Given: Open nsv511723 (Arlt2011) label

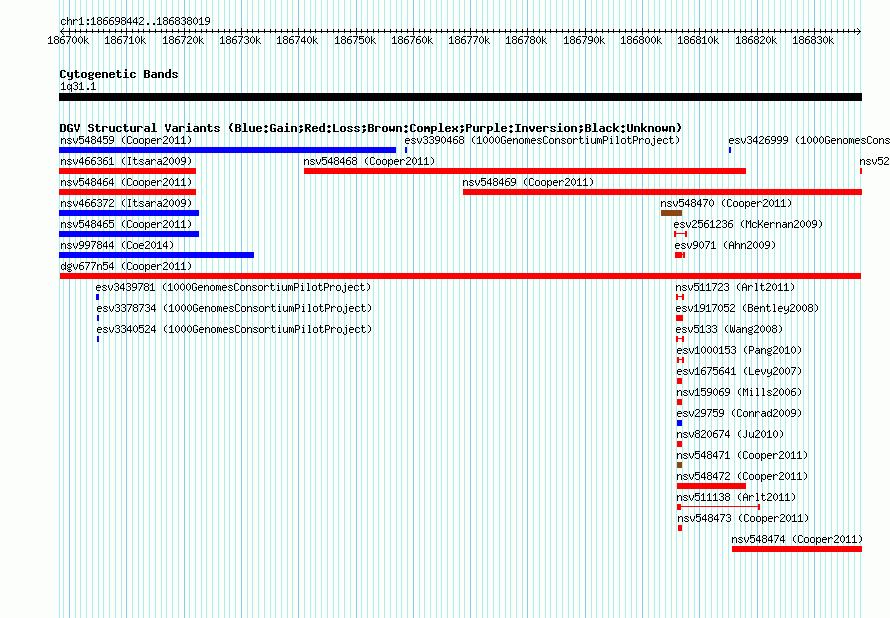Looking at the screenshot, I should point(735,287).
